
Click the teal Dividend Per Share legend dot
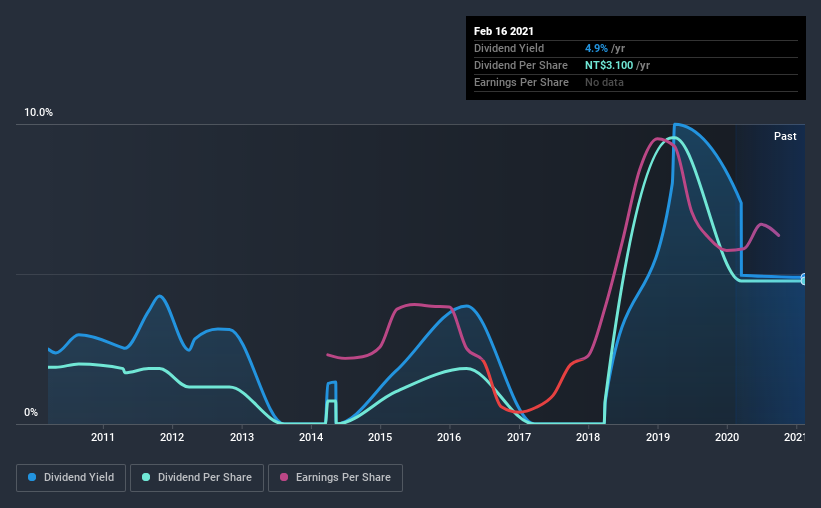146,477
